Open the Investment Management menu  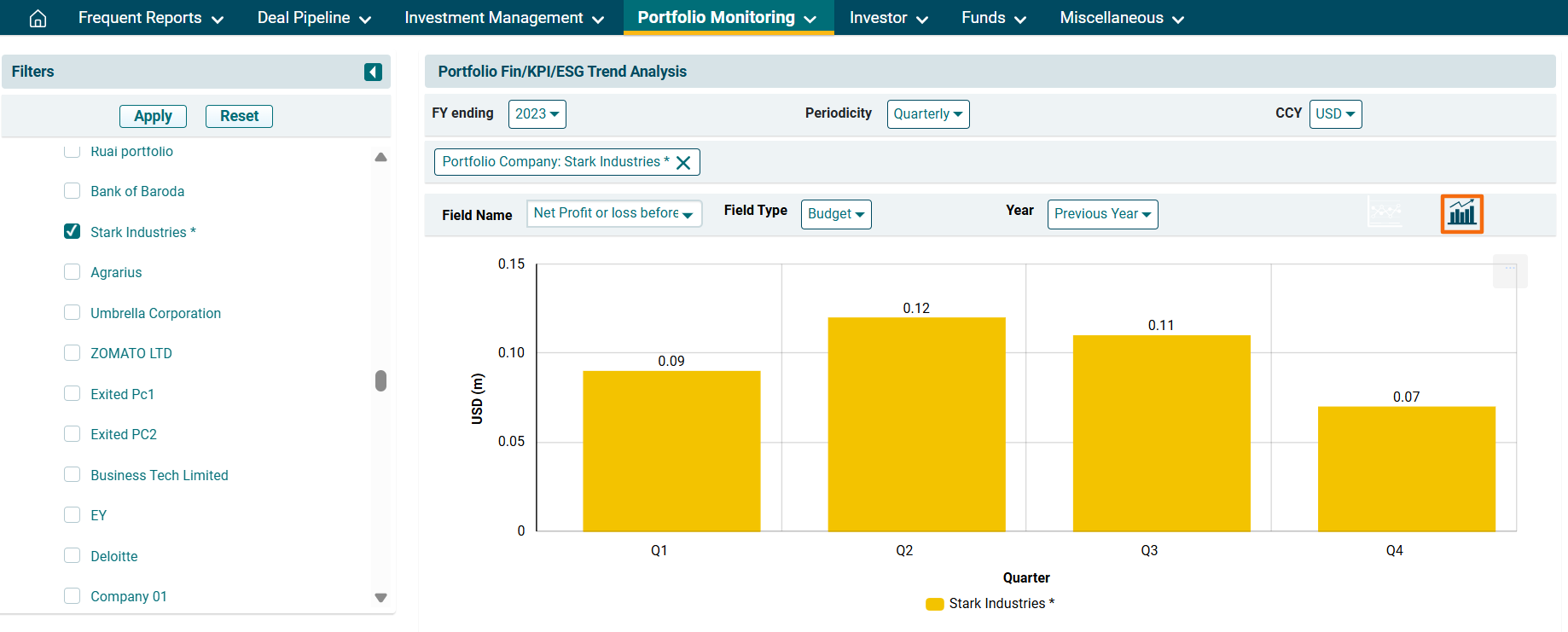503,18
